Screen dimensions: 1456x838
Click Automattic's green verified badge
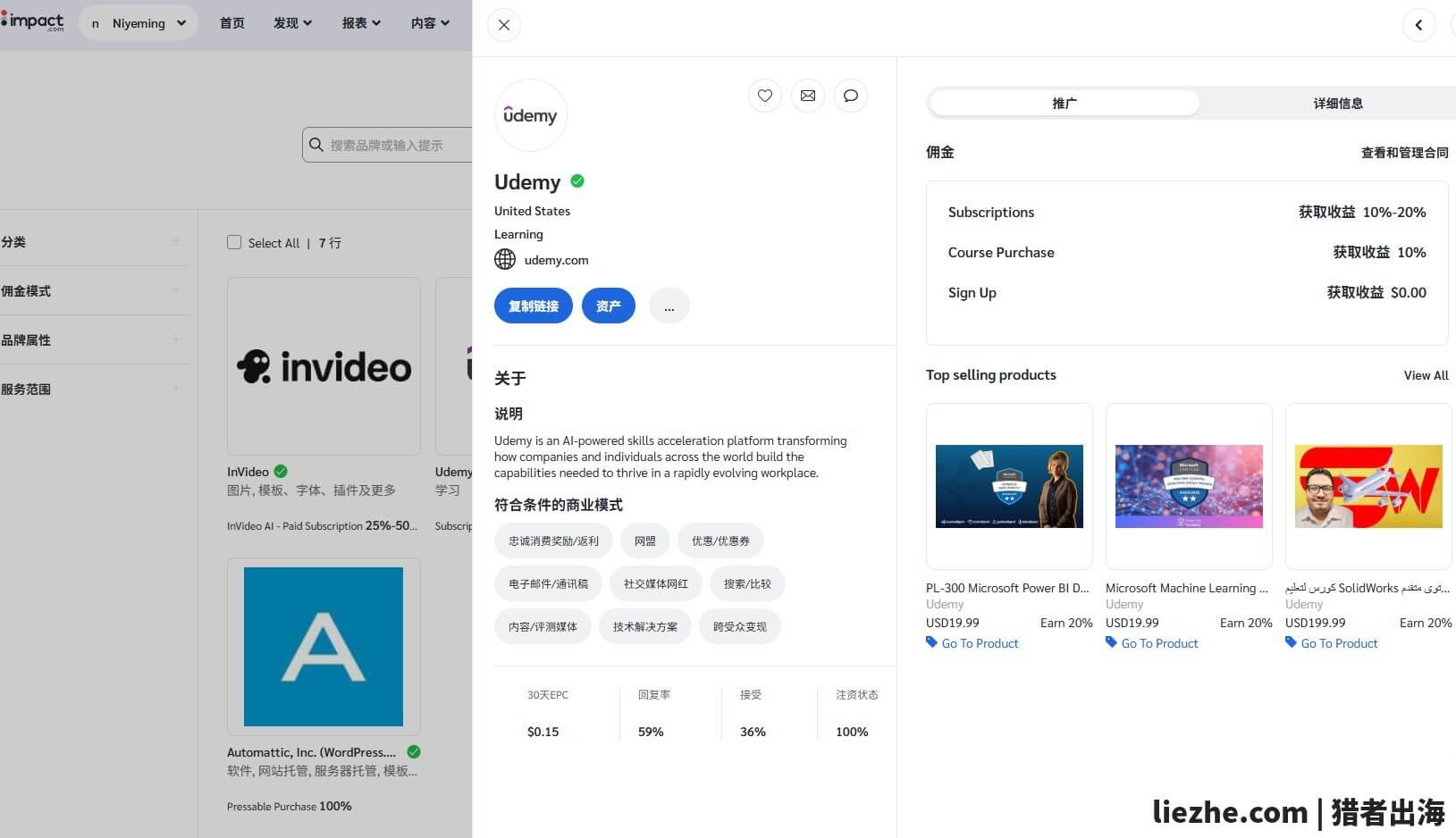pos(414,751)
